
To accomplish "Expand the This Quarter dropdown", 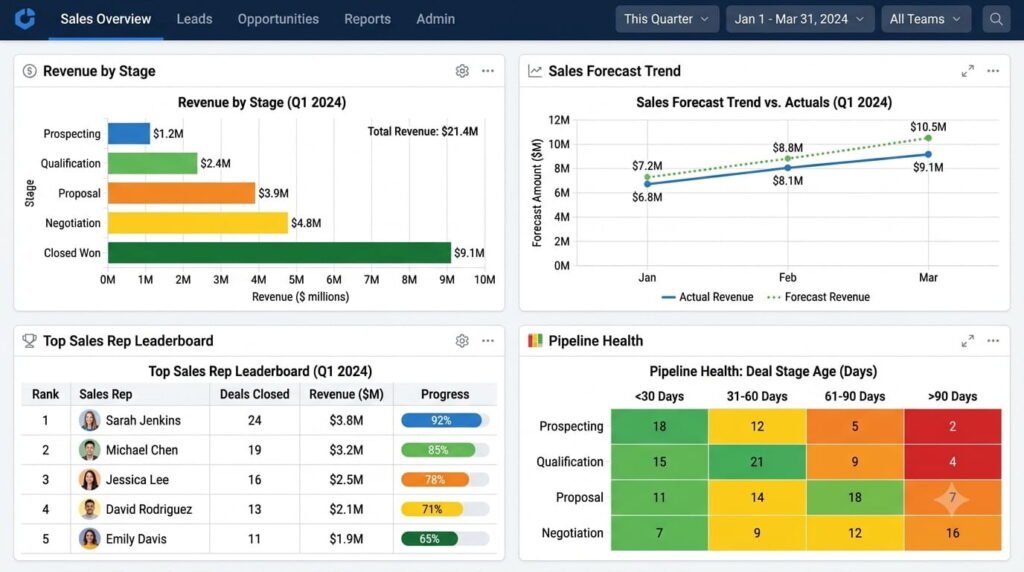I will pyautogui.click(x=667, y=19).
